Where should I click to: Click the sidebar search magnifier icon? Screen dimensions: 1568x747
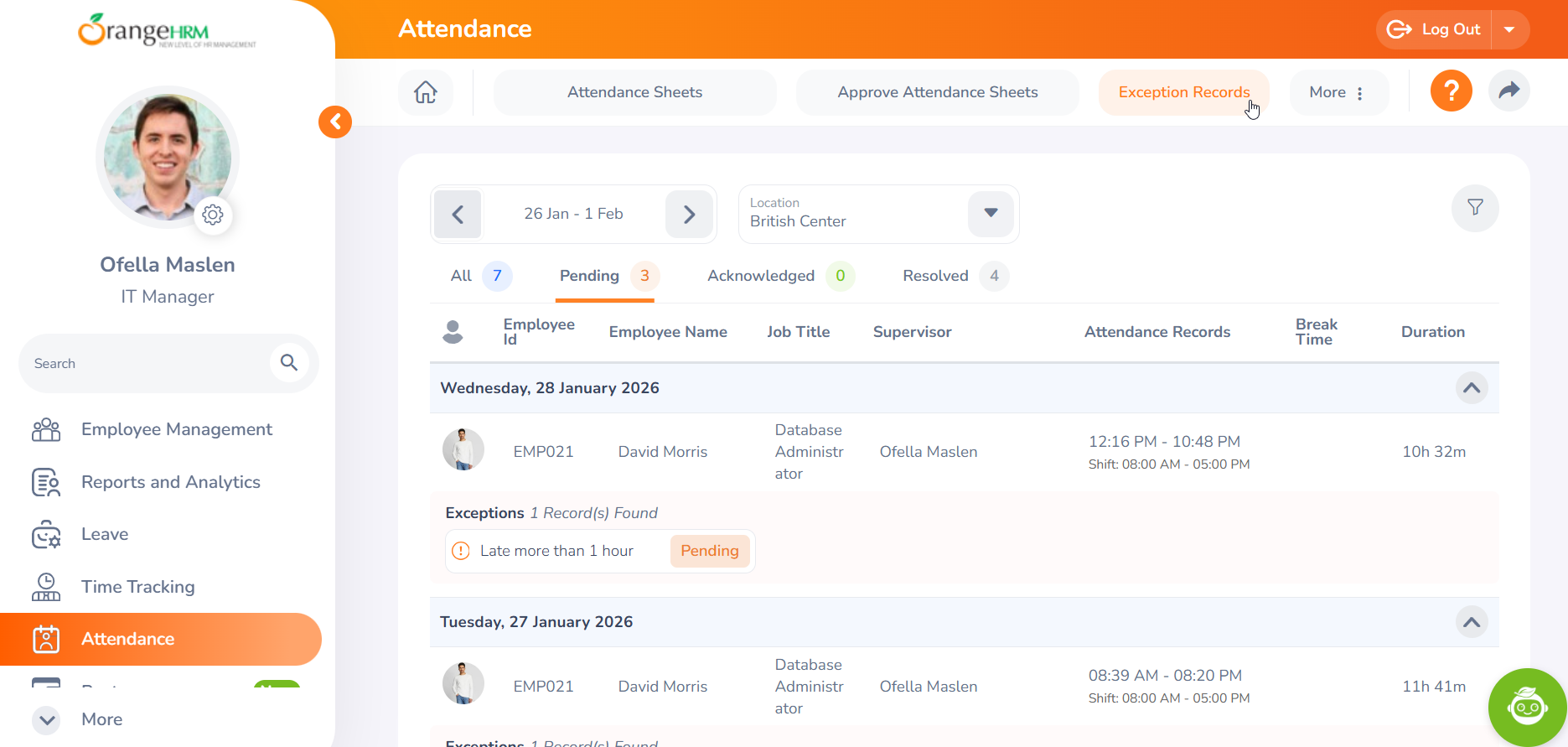point(289,363)
